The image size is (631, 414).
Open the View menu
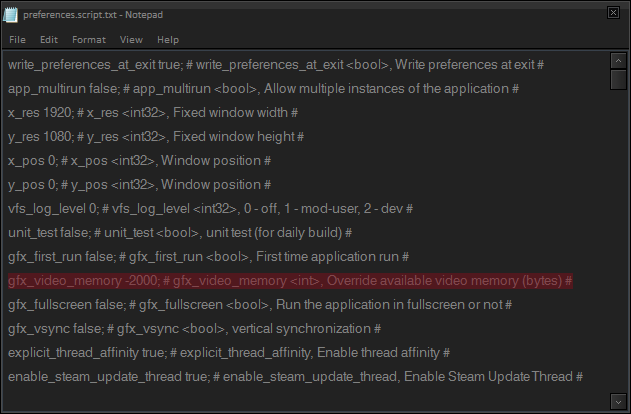click(x=131, y=40)
